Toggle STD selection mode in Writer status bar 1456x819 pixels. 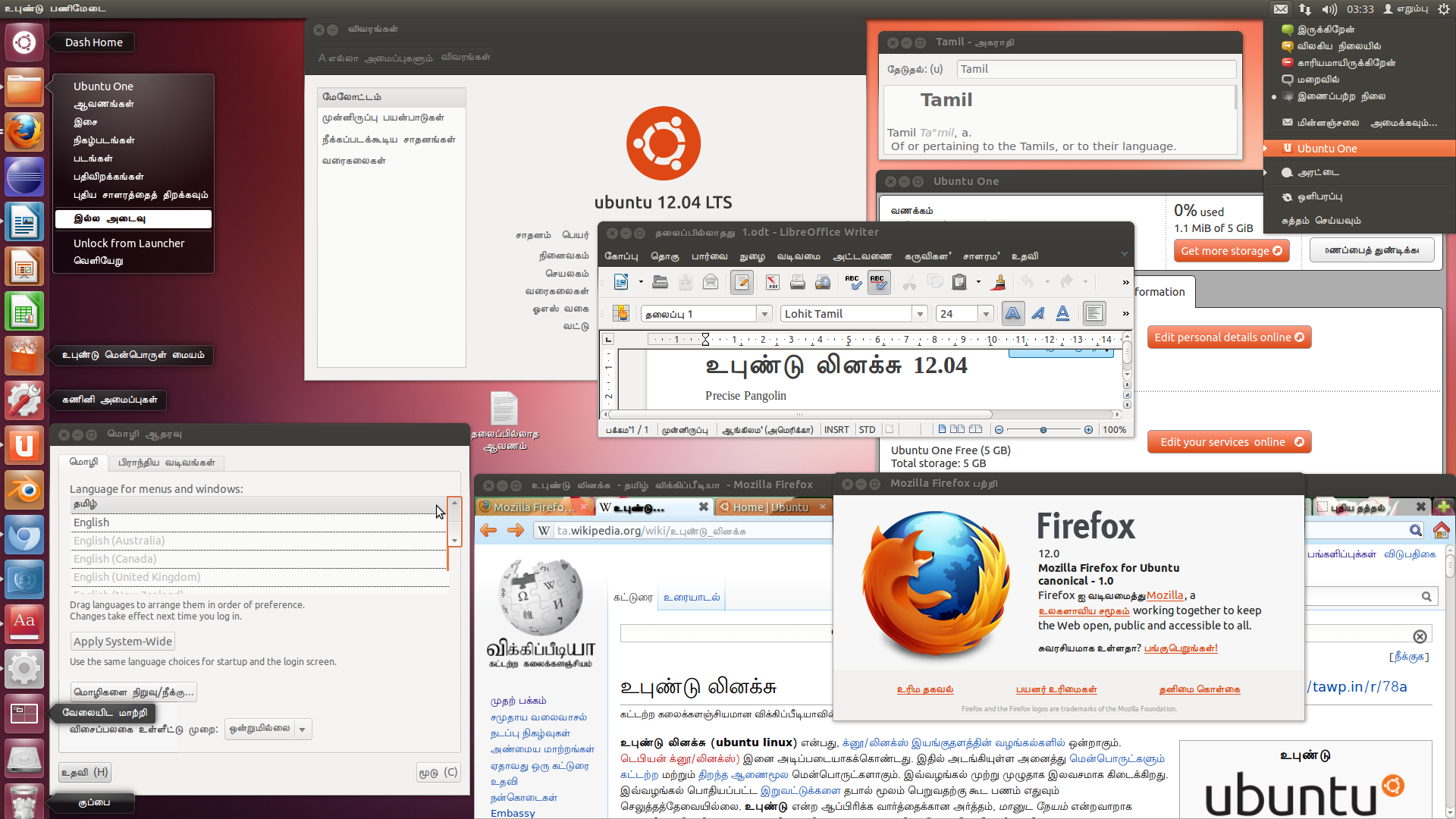click(x=867, y=430)
